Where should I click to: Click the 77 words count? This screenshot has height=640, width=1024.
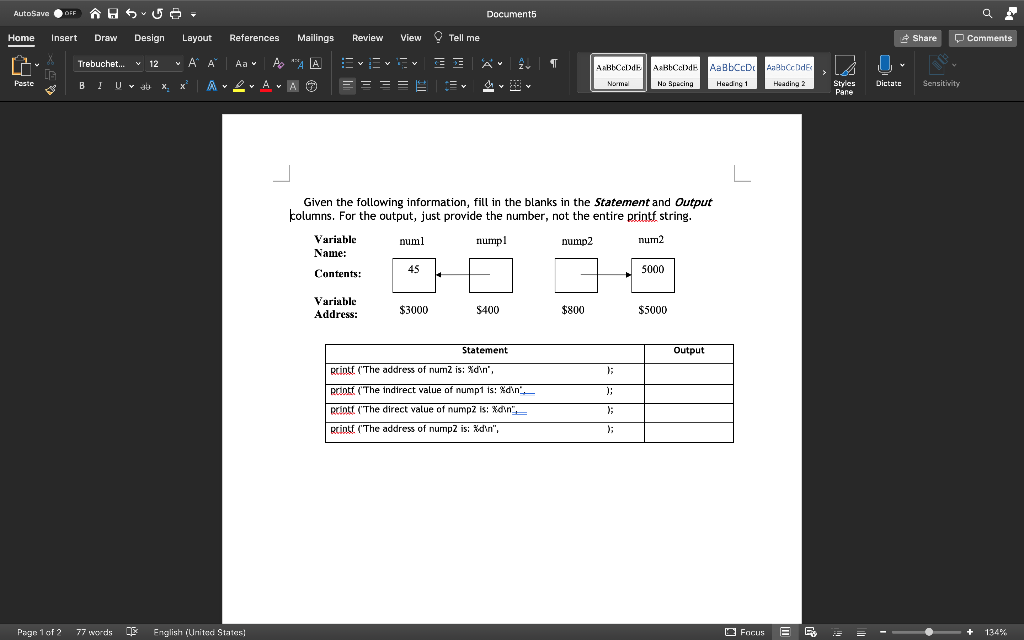pyautogui.click(x=94, y=632)
